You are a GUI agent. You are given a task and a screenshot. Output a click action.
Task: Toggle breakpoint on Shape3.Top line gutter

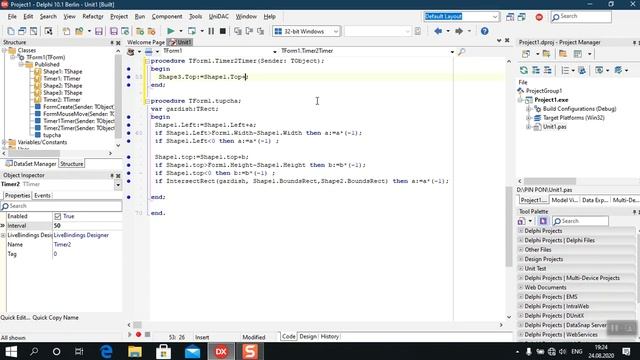[x=129, y=77]
